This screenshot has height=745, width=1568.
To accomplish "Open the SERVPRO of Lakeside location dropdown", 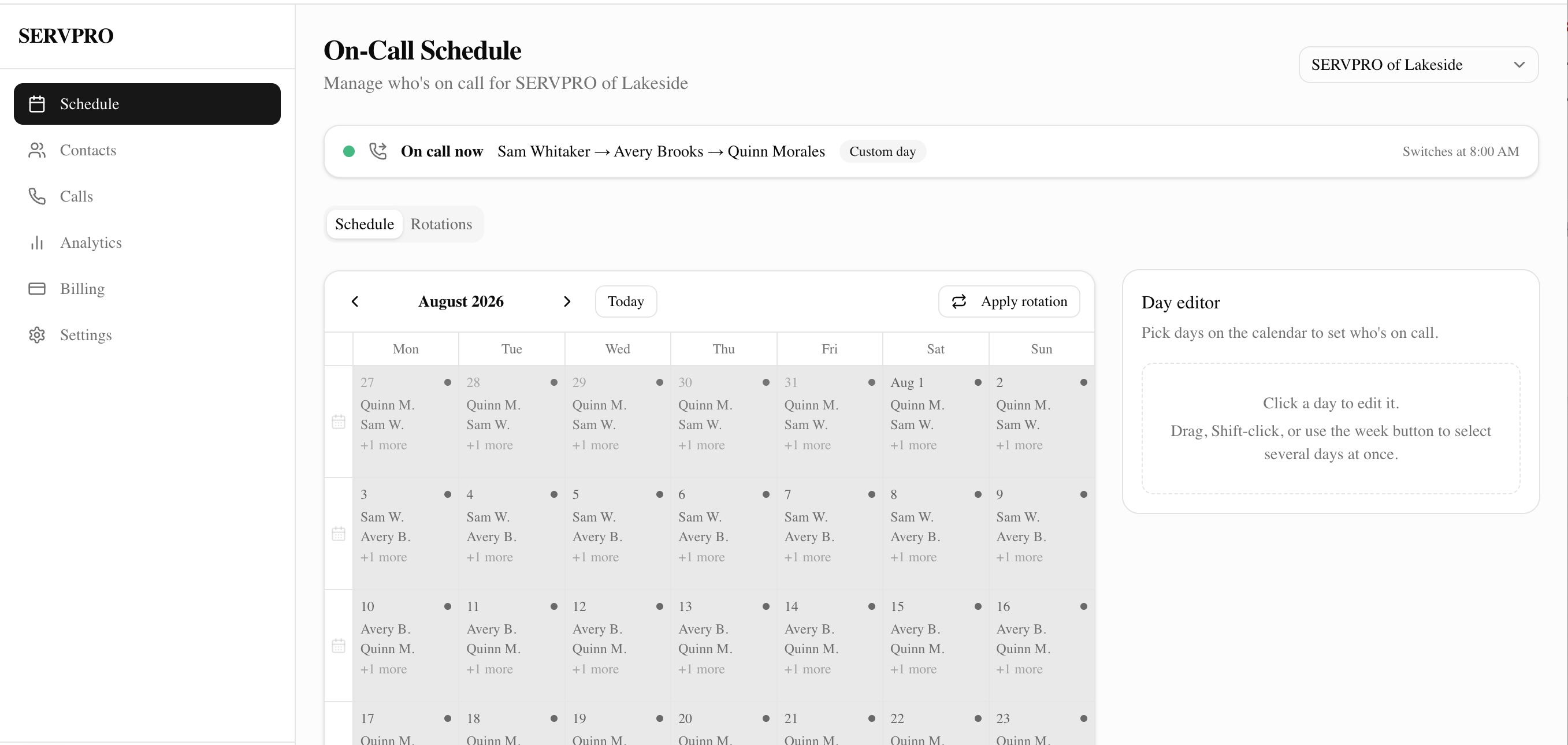I will [x=1418, y=65].
